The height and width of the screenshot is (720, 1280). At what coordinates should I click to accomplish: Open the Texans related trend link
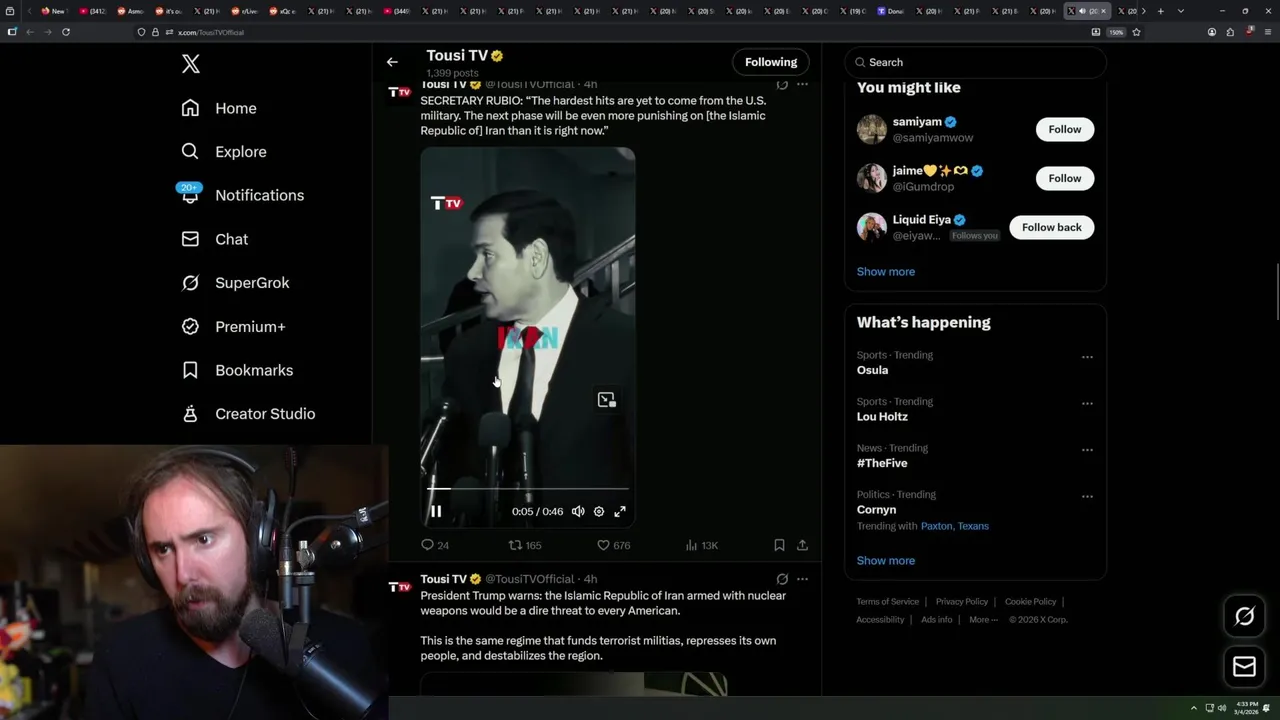pos(972,526)
